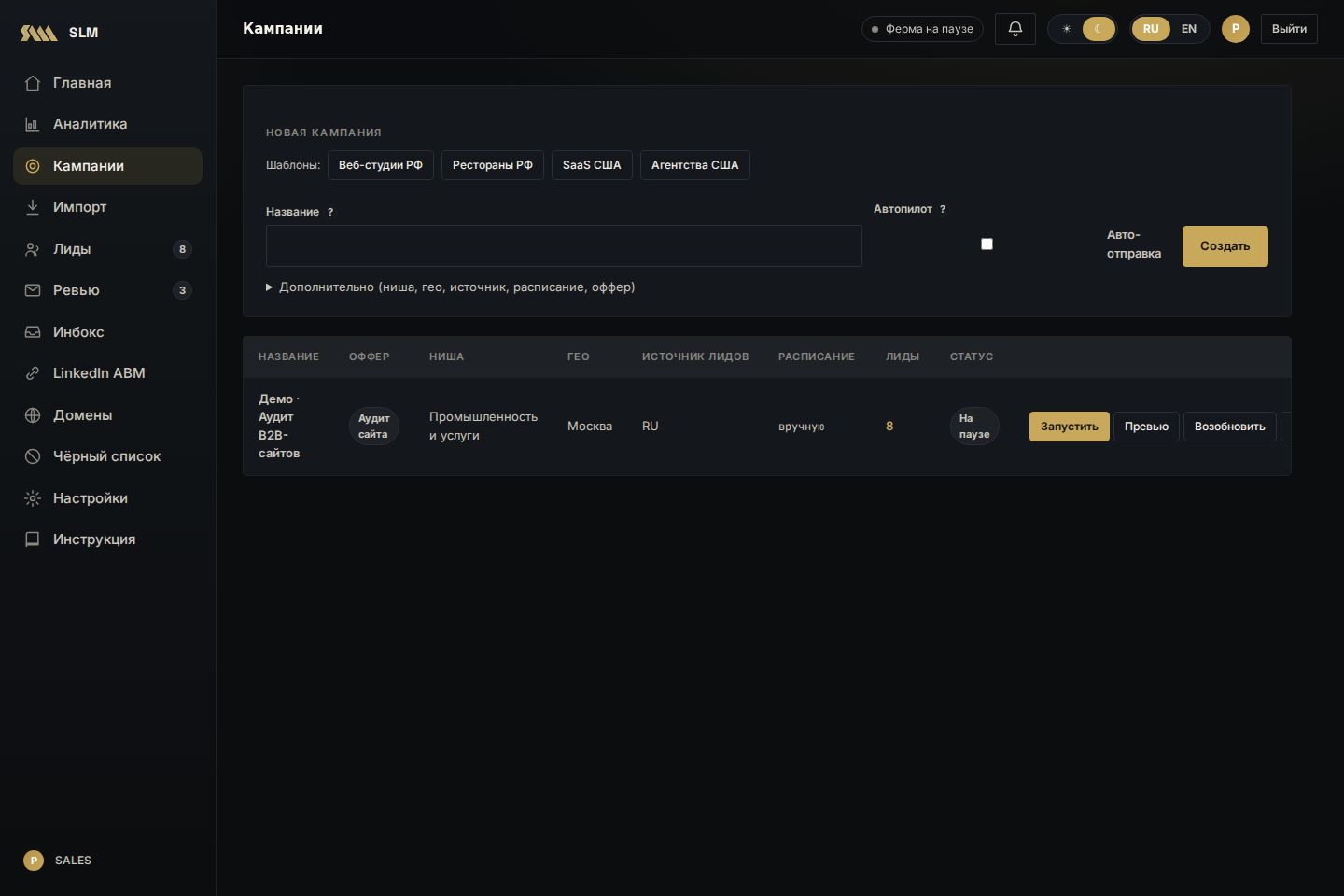Apply the Веб-студии РФ template
This screenshot has width=1344, height=896.
[381, 165]
